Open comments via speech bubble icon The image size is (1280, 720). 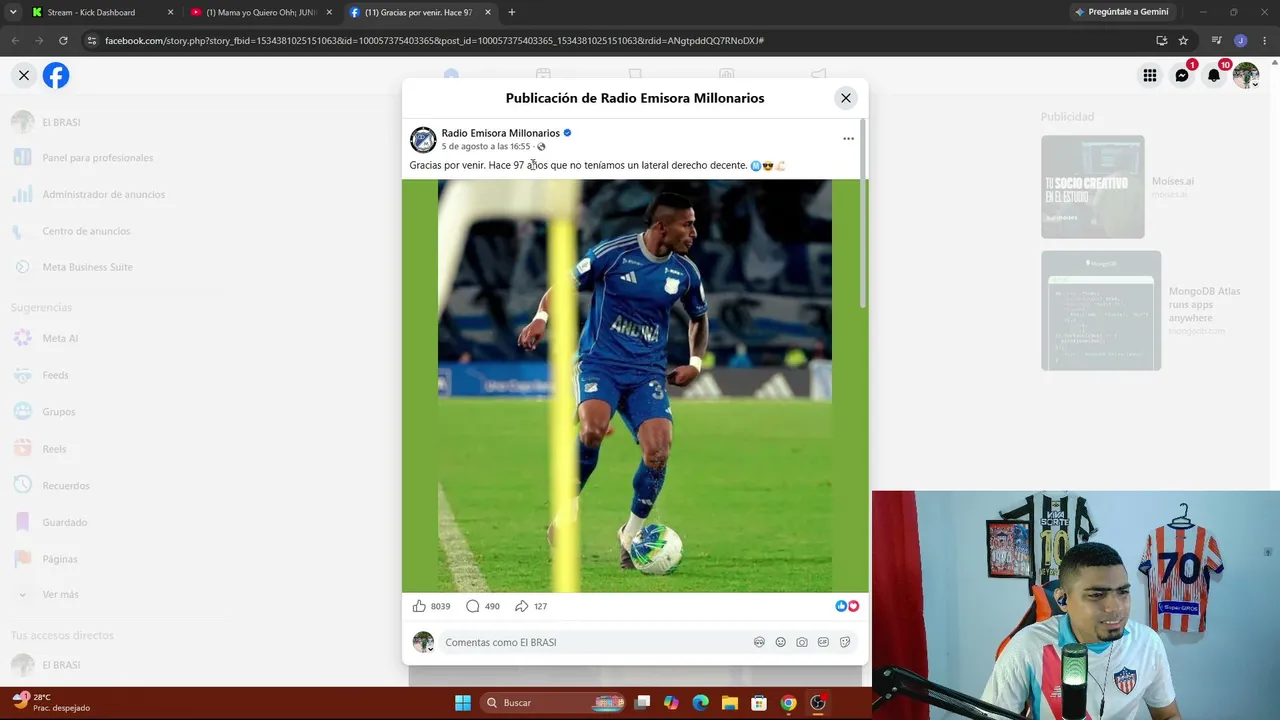[x=473, y=606]
